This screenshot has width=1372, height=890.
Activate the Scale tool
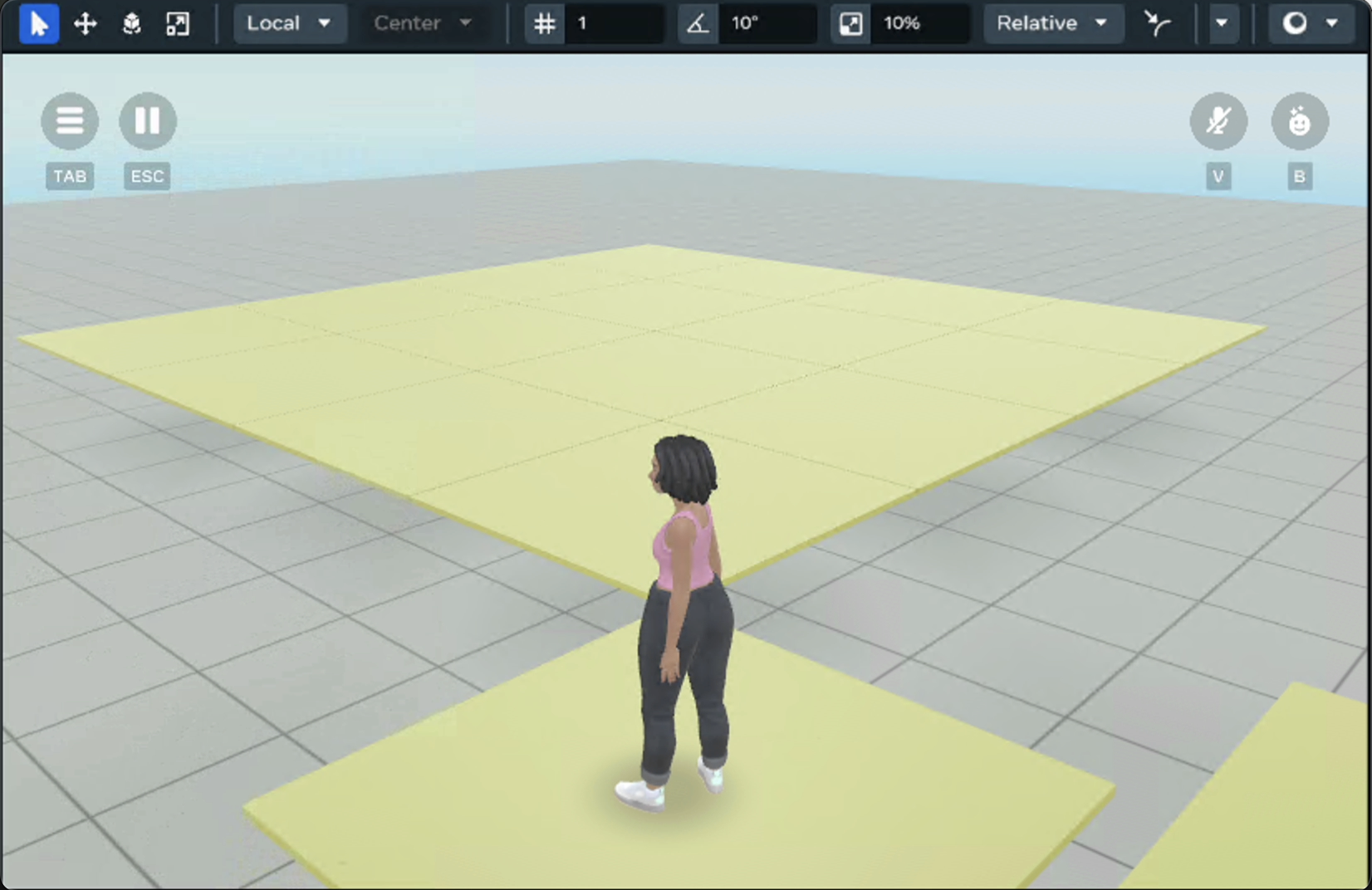coord(178,23)
